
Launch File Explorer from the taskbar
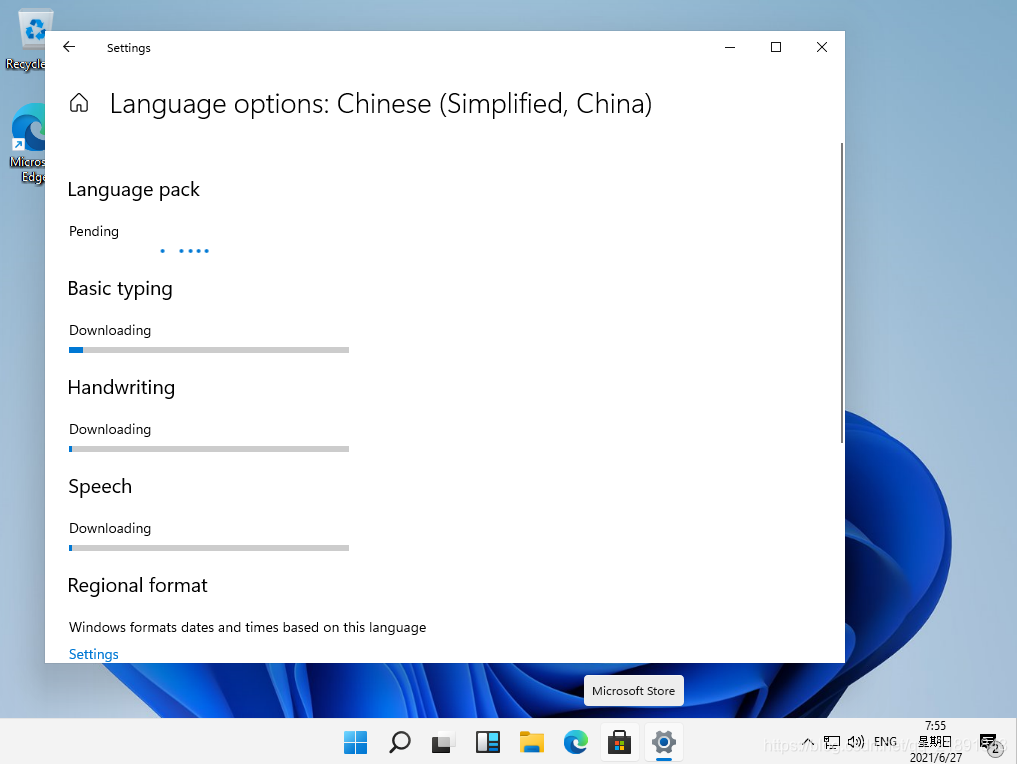click(x=532, y=742)
